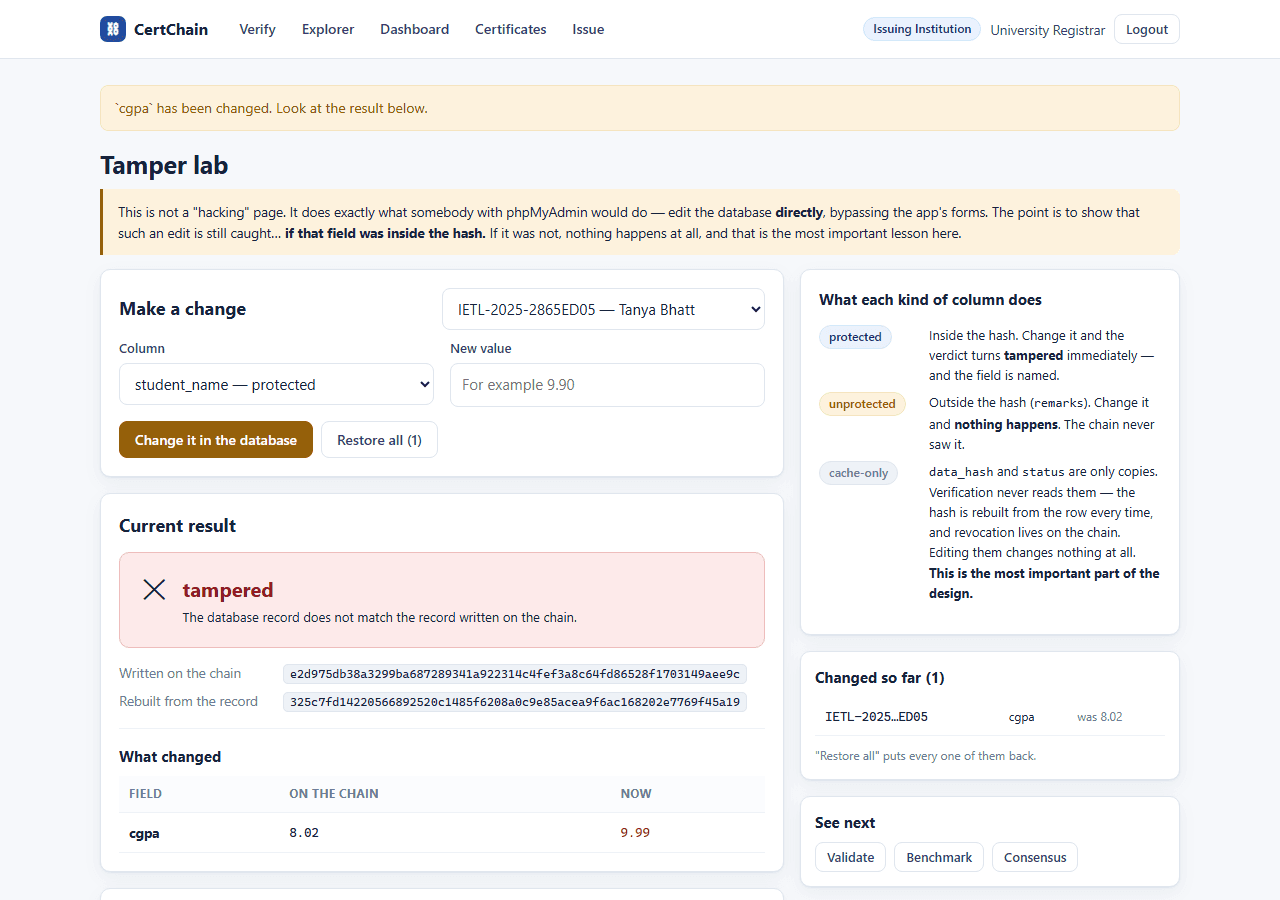The image size is (1280, 900).
Task: Expand the Column dropdown student_name — protected
Action: point(276,384)
